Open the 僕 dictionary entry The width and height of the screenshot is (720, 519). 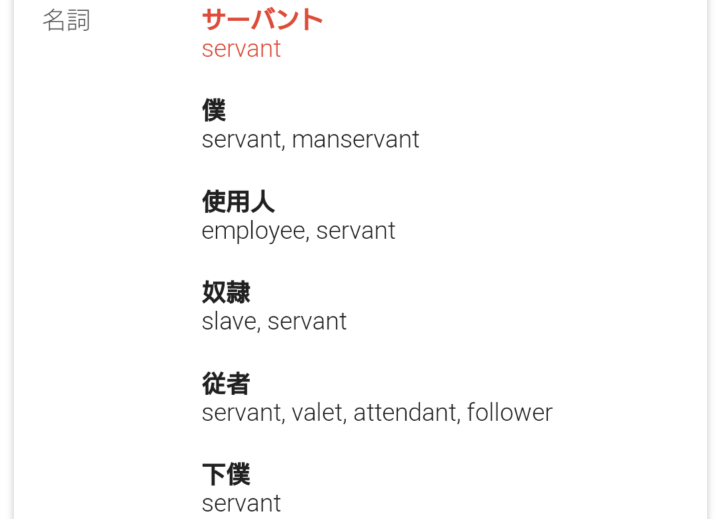coord(214,110)
